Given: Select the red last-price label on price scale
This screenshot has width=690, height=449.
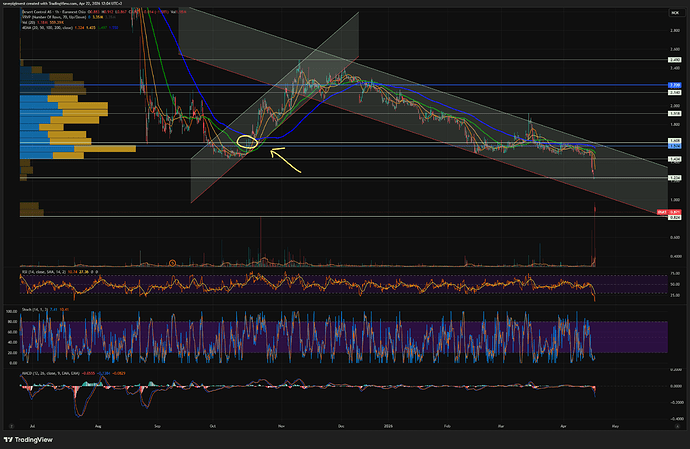Looking at the screenshot, I should coord(668,212).
